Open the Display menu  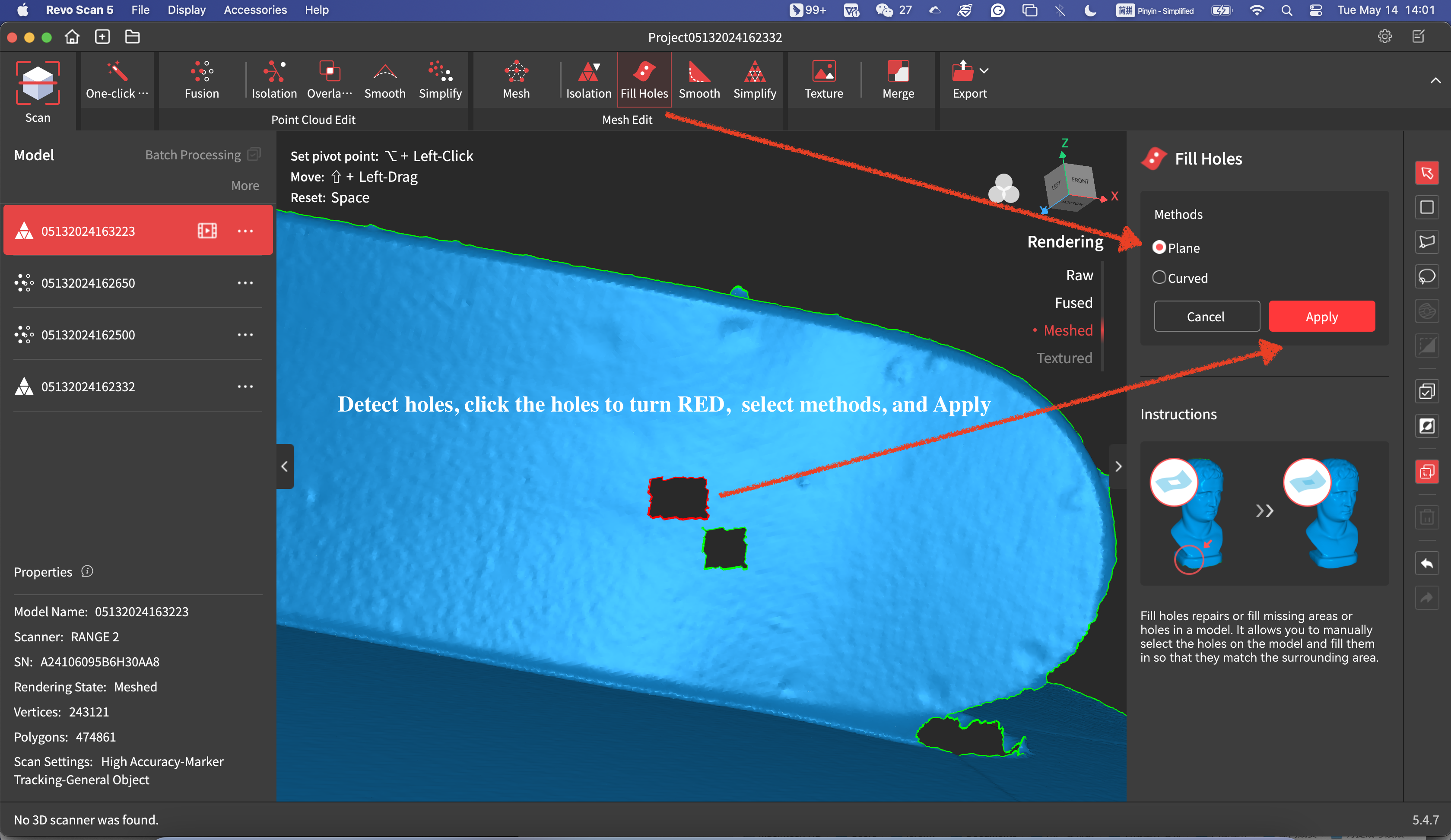[x=187, y=10]
